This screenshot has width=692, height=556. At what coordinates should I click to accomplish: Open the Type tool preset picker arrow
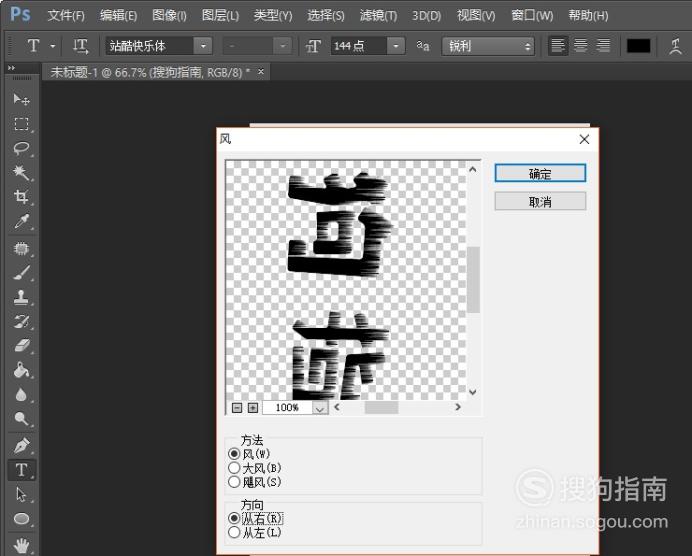[53, 46]
